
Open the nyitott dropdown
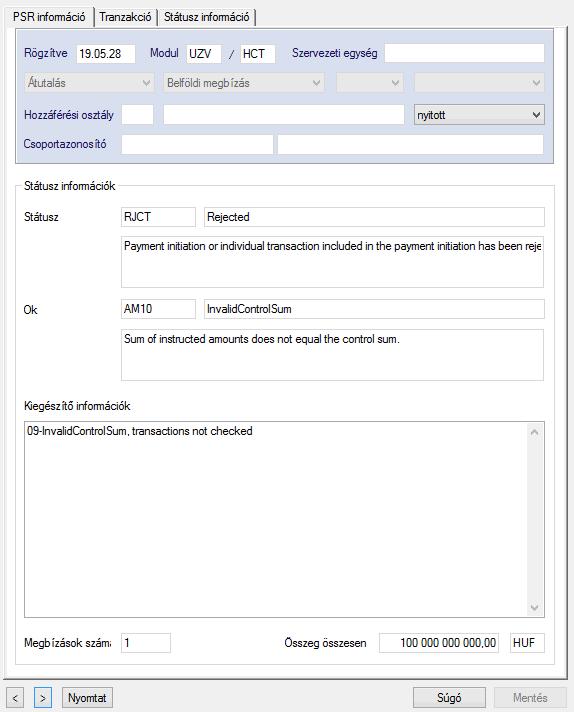479,115
